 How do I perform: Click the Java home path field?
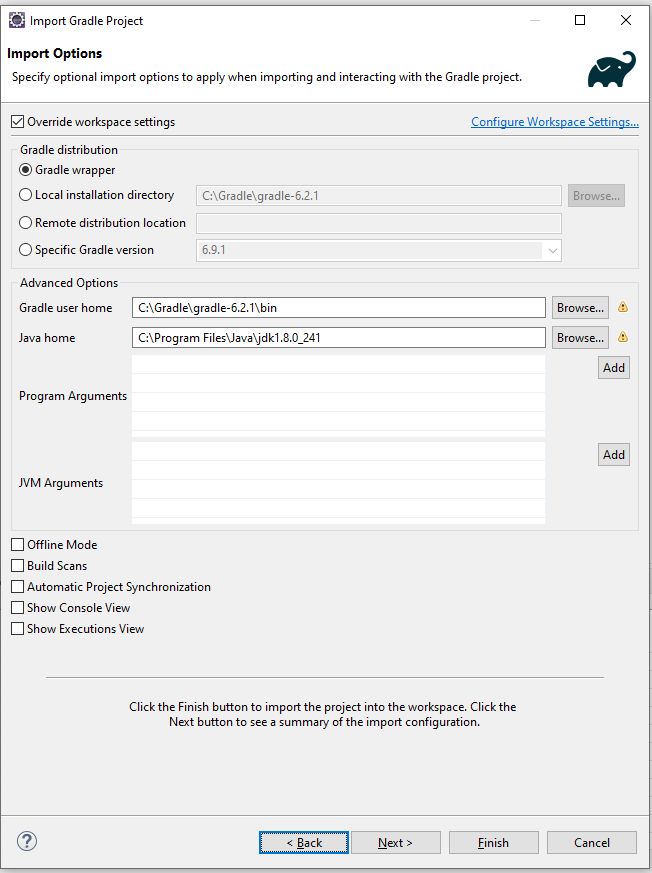(x=339, y=338)
